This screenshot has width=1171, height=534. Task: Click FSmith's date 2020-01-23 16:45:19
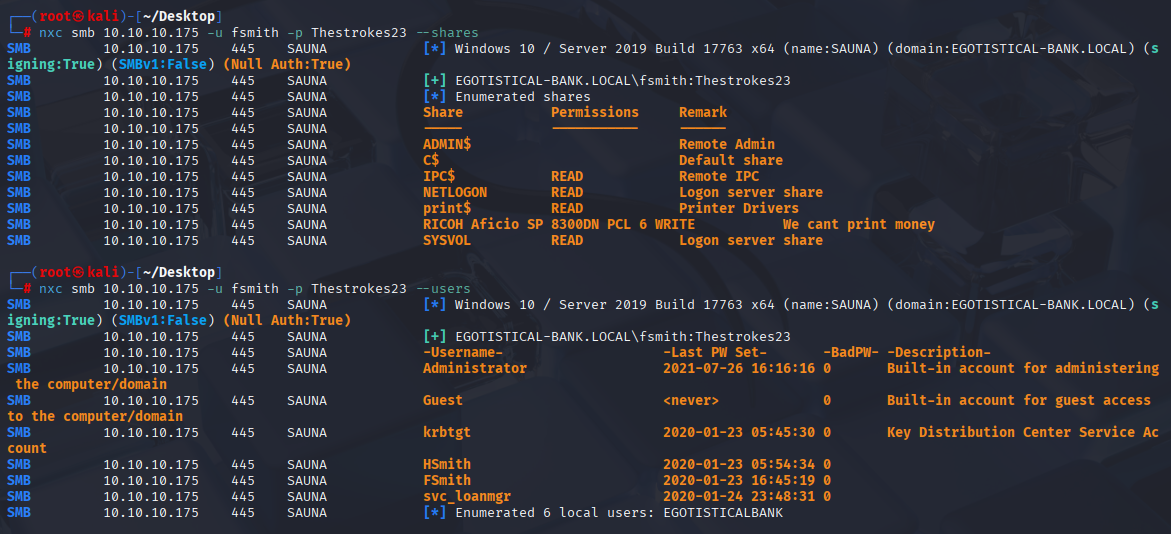(739, 480)
